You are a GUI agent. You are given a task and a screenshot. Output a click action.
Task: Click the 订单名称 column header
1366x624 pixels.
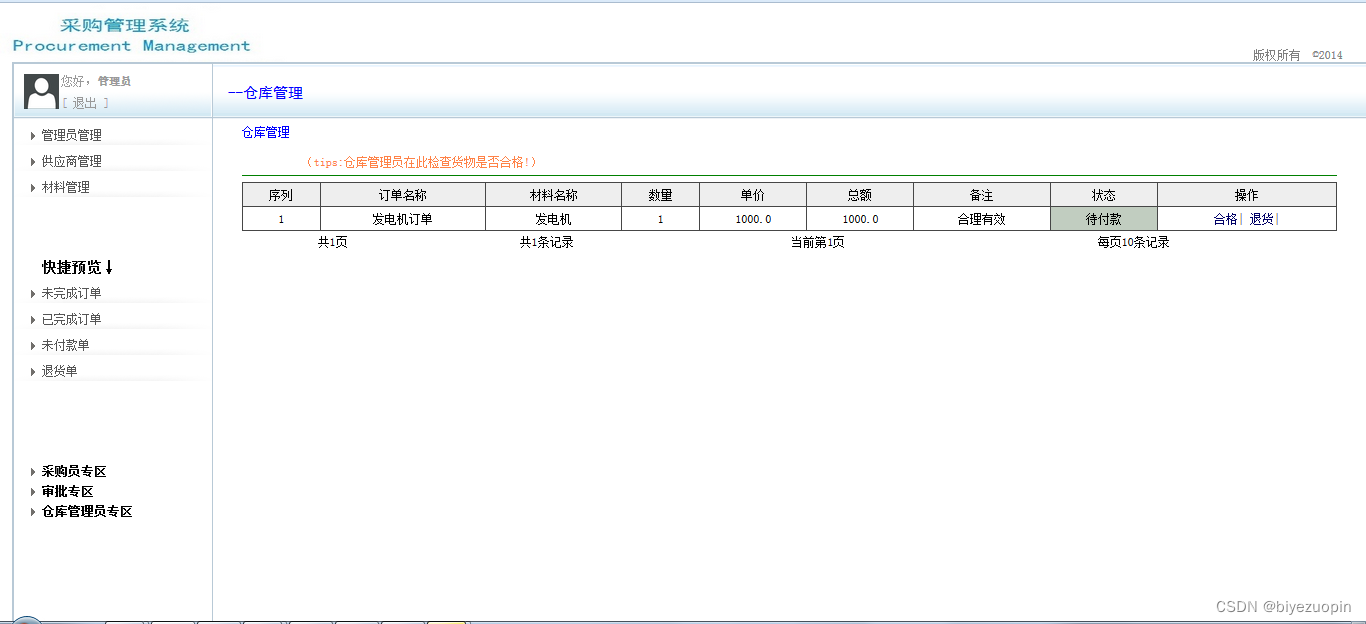[x=402, y=195]
